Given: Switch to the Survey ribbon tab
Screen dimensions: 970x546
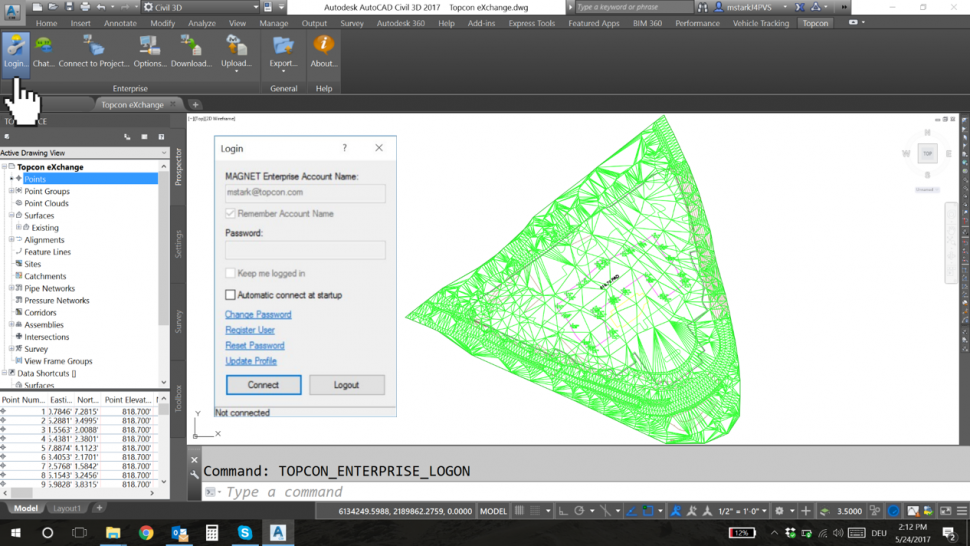Looking at the screenshot, I should point(352,23).
